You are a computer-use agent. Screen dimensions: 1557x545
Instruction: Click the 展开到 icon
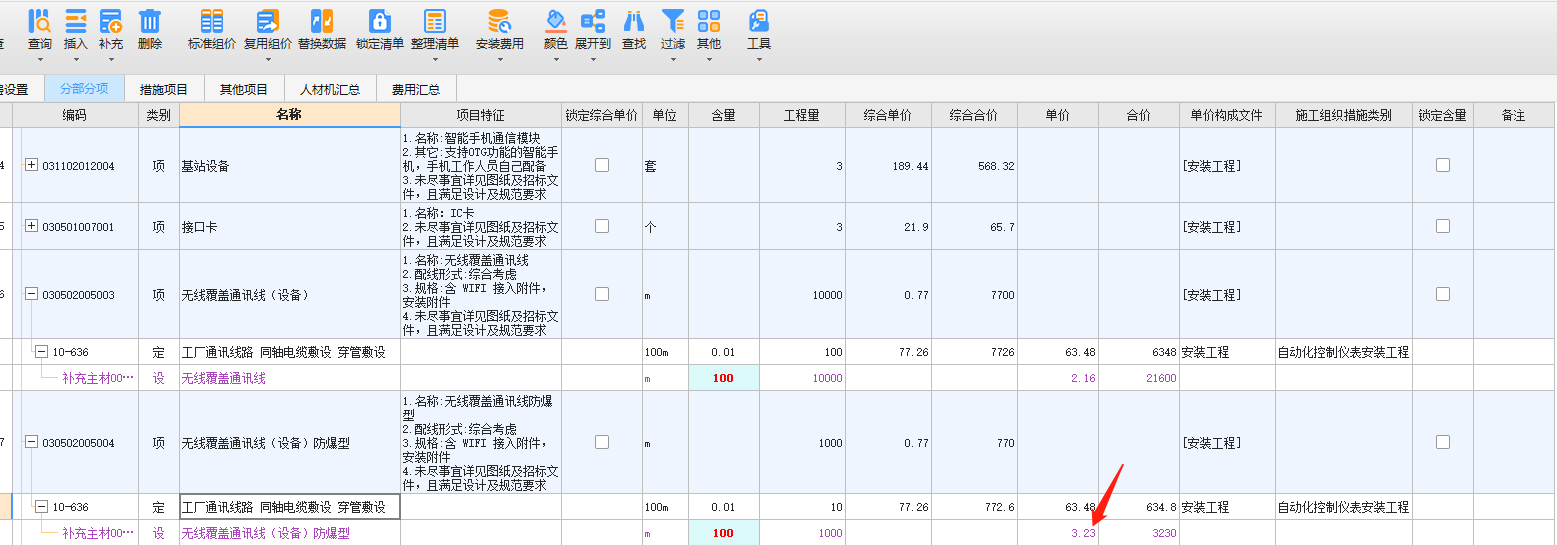(593, 20)
